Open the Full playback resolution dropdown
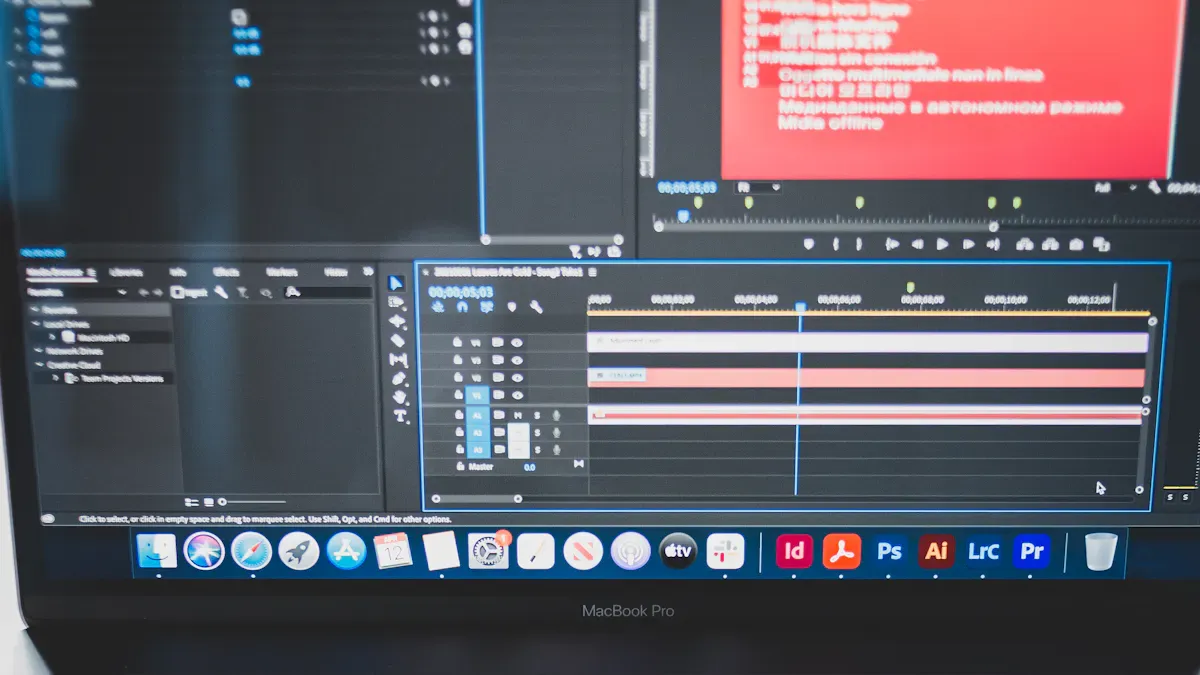 pyautogui.click(x=1116, y=187)
